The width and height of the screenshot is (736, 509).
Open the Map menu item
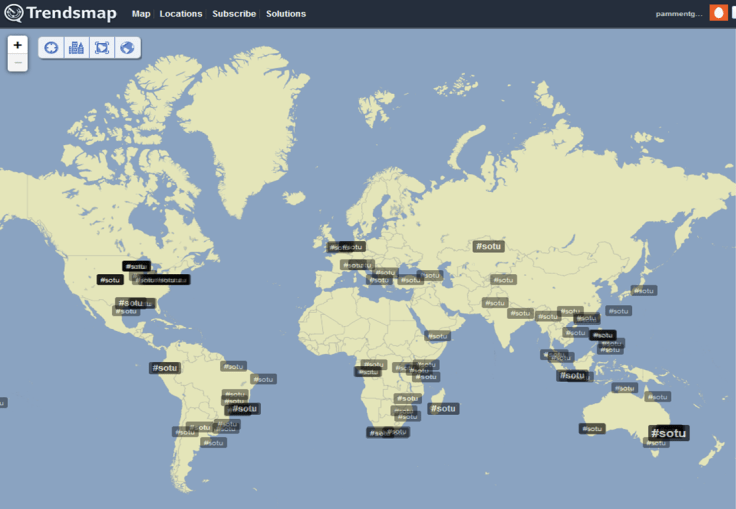[141, 14]
